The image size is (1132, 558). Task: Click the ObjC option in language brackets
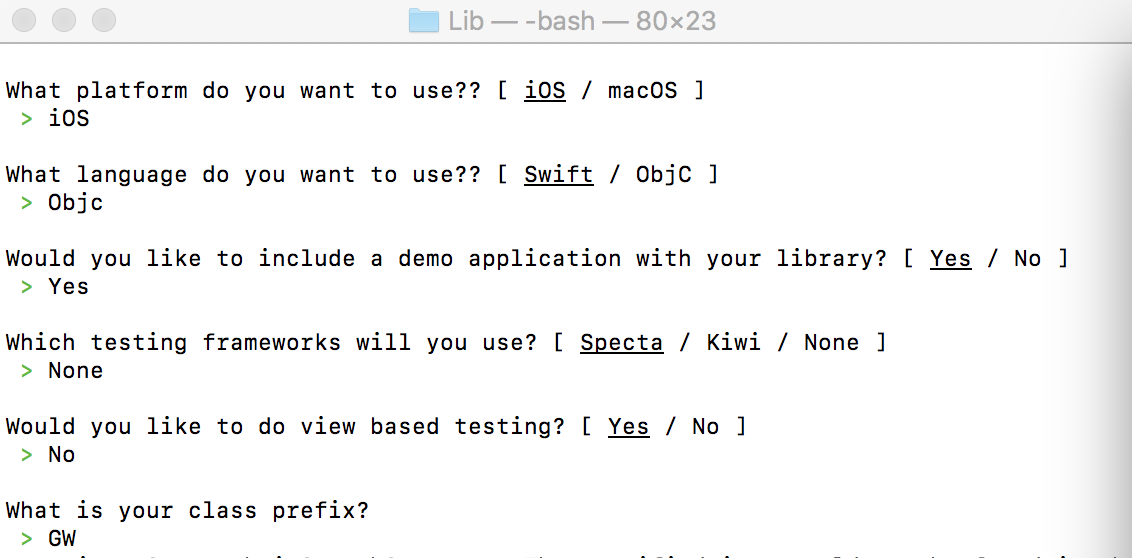coord(663,175)
